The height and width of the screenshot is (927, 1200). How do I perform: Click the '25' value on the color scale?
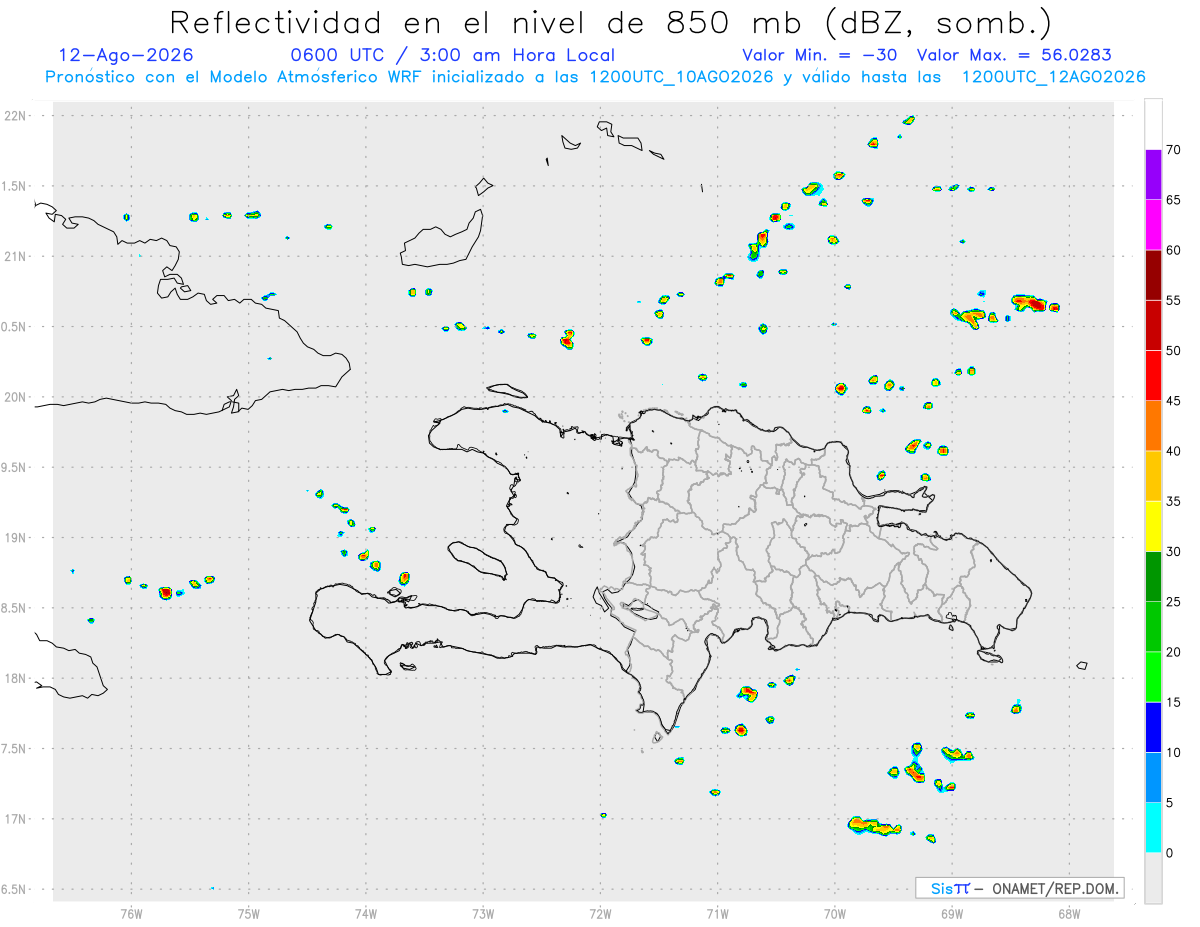pyautogui.click(x=1173, y=602)
